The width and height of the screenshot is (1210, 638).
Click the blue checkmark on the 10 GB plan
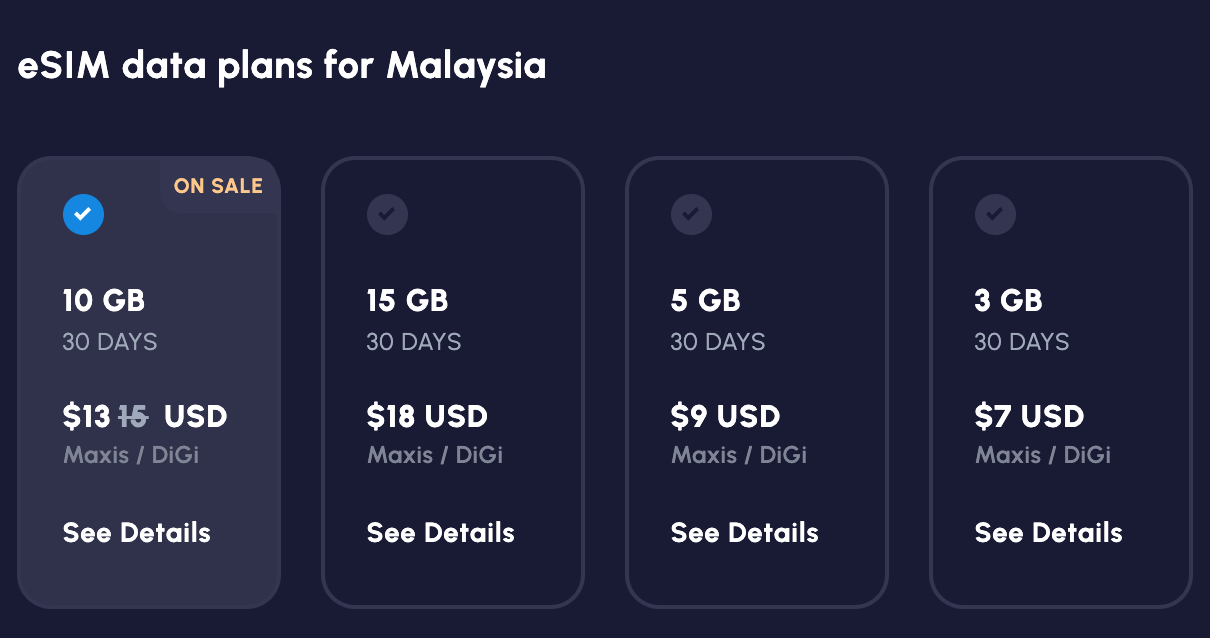(83, 214)
